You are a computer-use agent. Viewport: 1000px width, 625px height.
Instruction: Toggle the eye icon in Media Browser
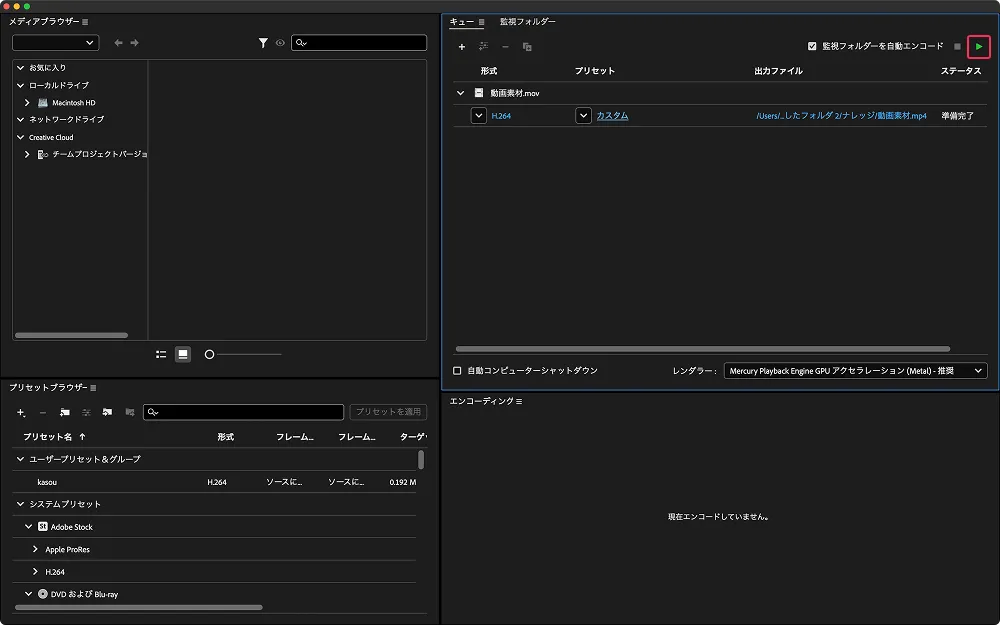click(280, 43)
